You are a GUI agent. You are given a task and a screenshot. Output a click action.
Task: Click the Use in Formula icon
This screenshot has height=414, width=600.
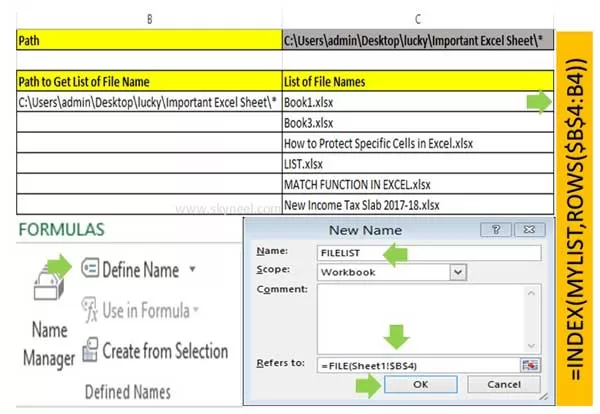(90, 310)
